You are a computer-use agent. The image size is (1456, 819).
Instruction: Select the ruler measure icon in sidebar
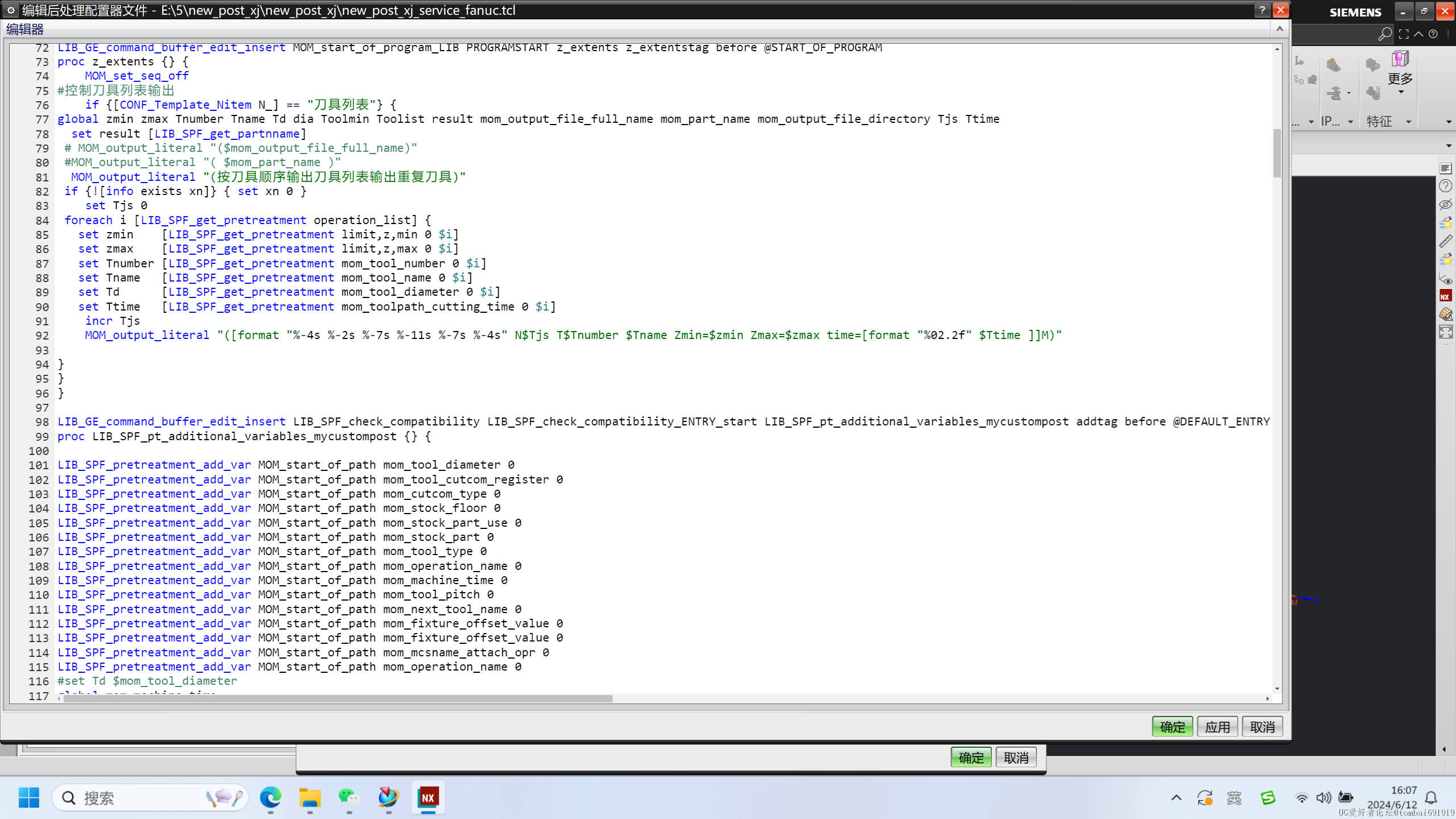pyautogui.click(x=1446, y=241)
